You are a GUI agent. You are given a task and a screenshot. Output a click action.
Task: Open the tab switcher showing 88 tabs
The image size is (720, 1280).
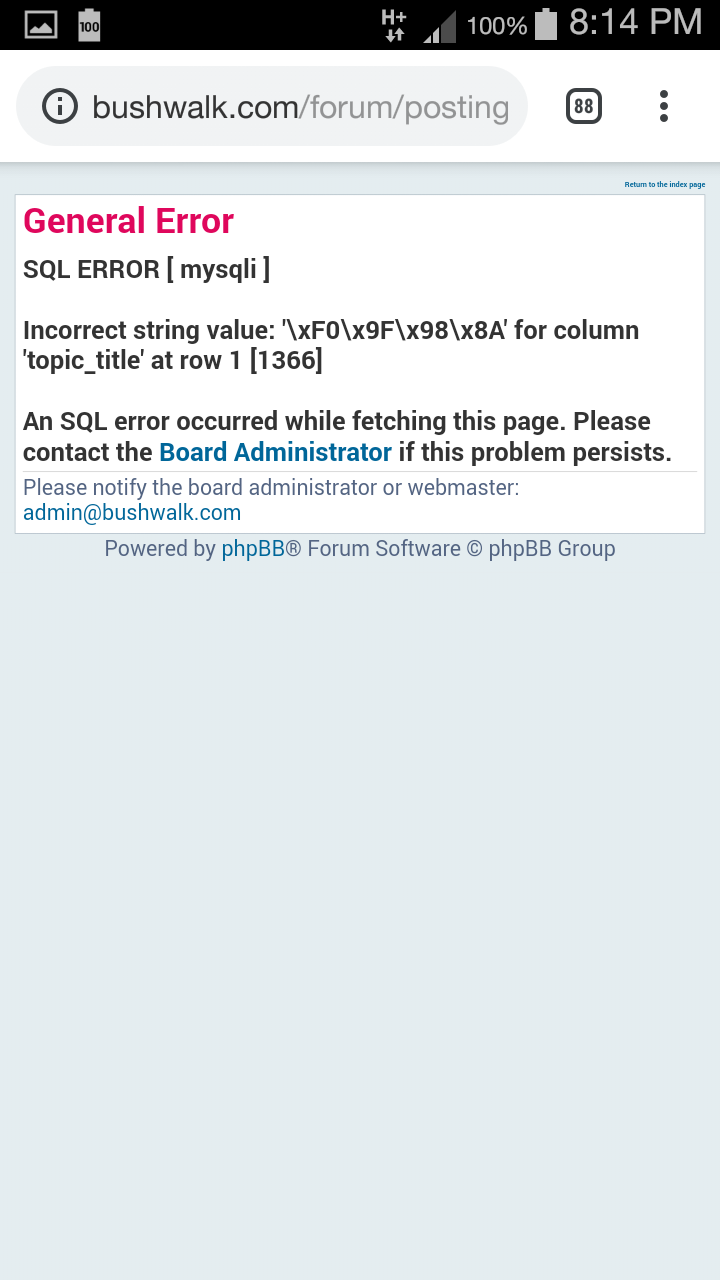coord(584,106)
